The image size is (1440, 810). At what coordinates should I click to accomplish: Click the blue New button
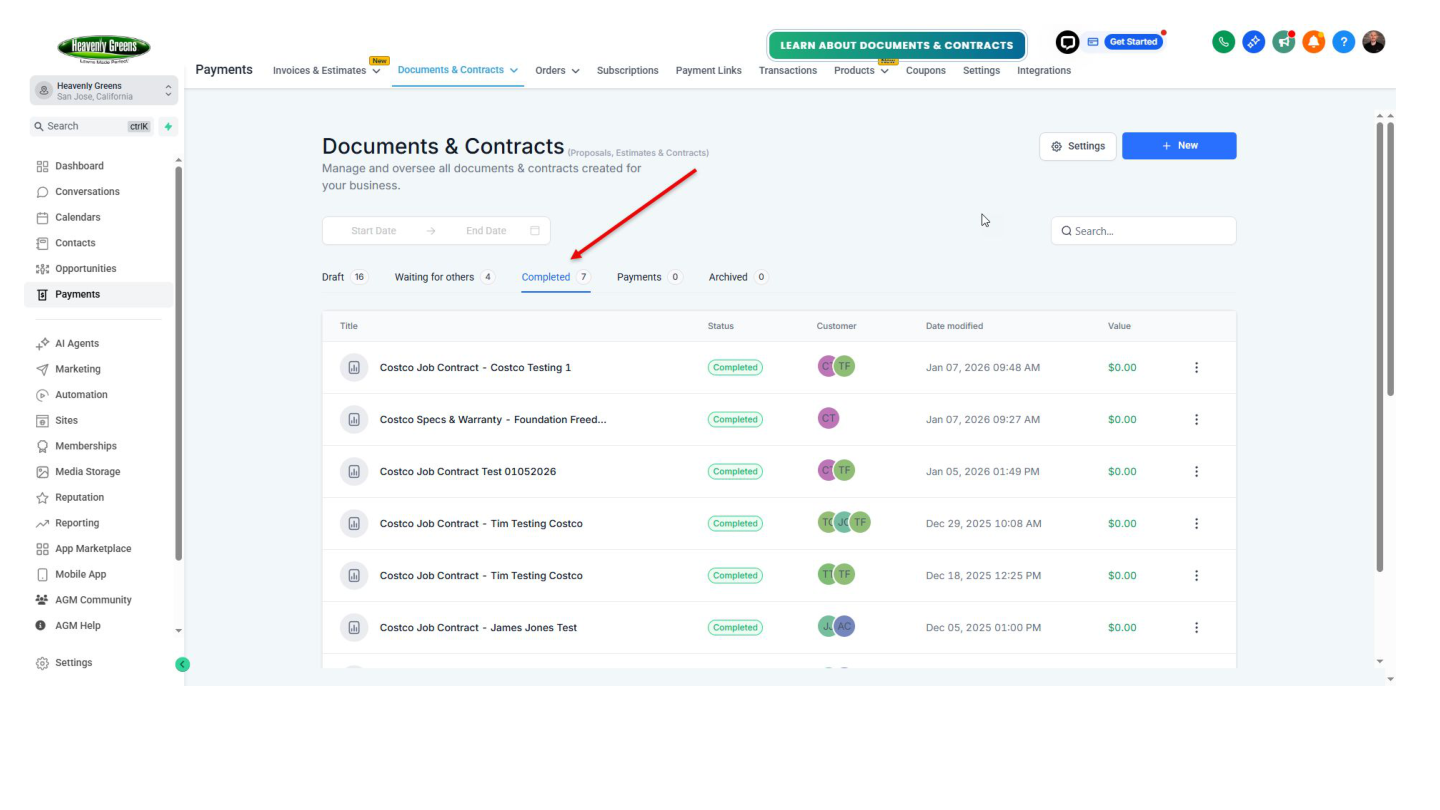[1179, 146]
